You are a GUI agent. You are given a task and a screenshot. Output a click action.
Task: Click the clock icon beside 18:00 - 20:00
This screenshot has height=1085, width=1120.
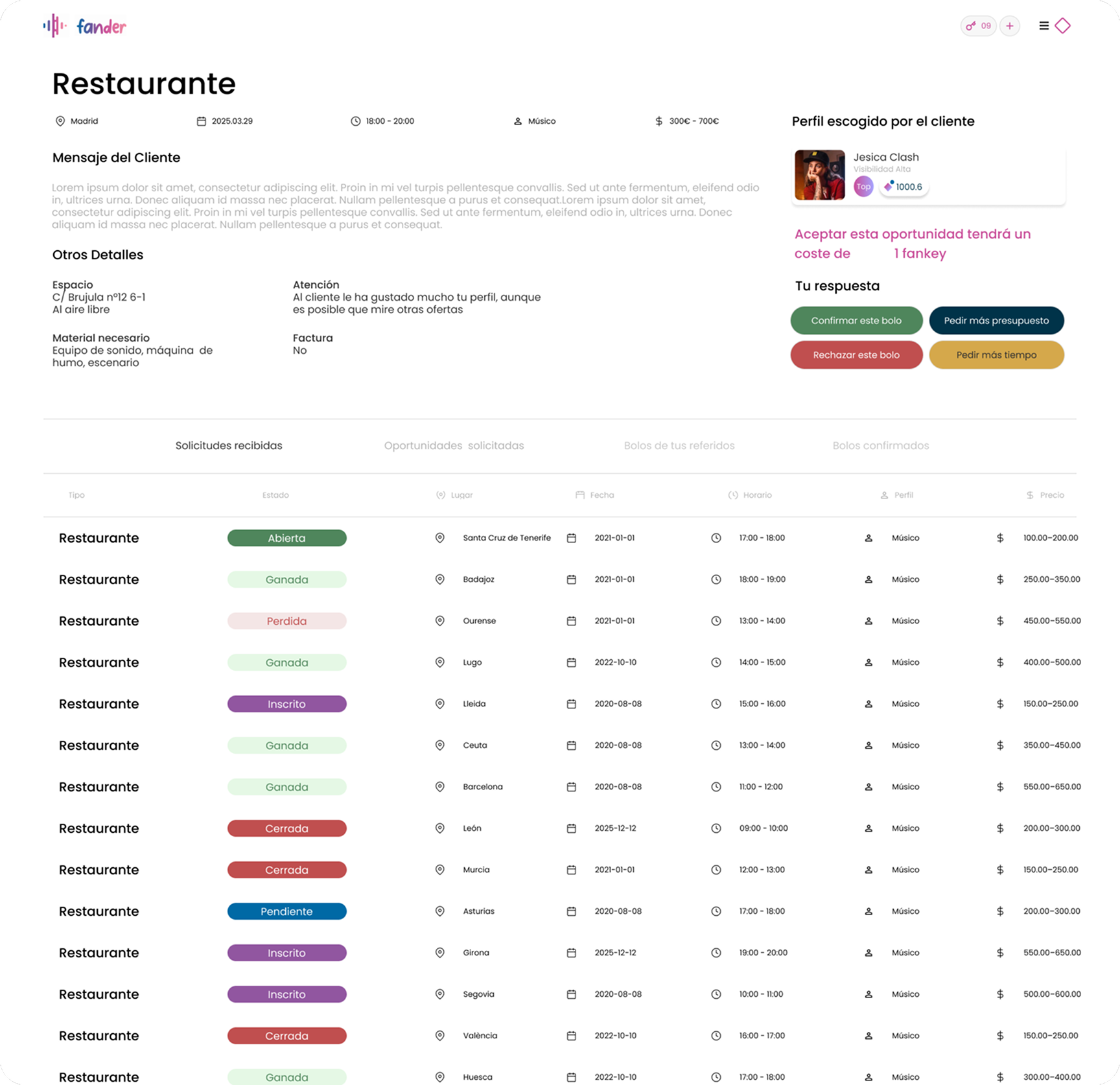pos(355,121)
